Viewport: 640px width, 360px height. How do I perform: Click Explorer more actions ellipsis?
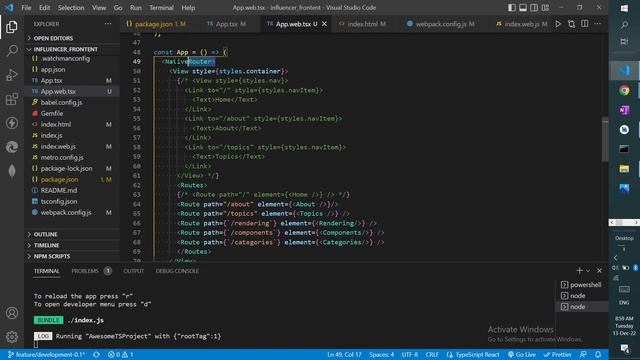point(108,24)
